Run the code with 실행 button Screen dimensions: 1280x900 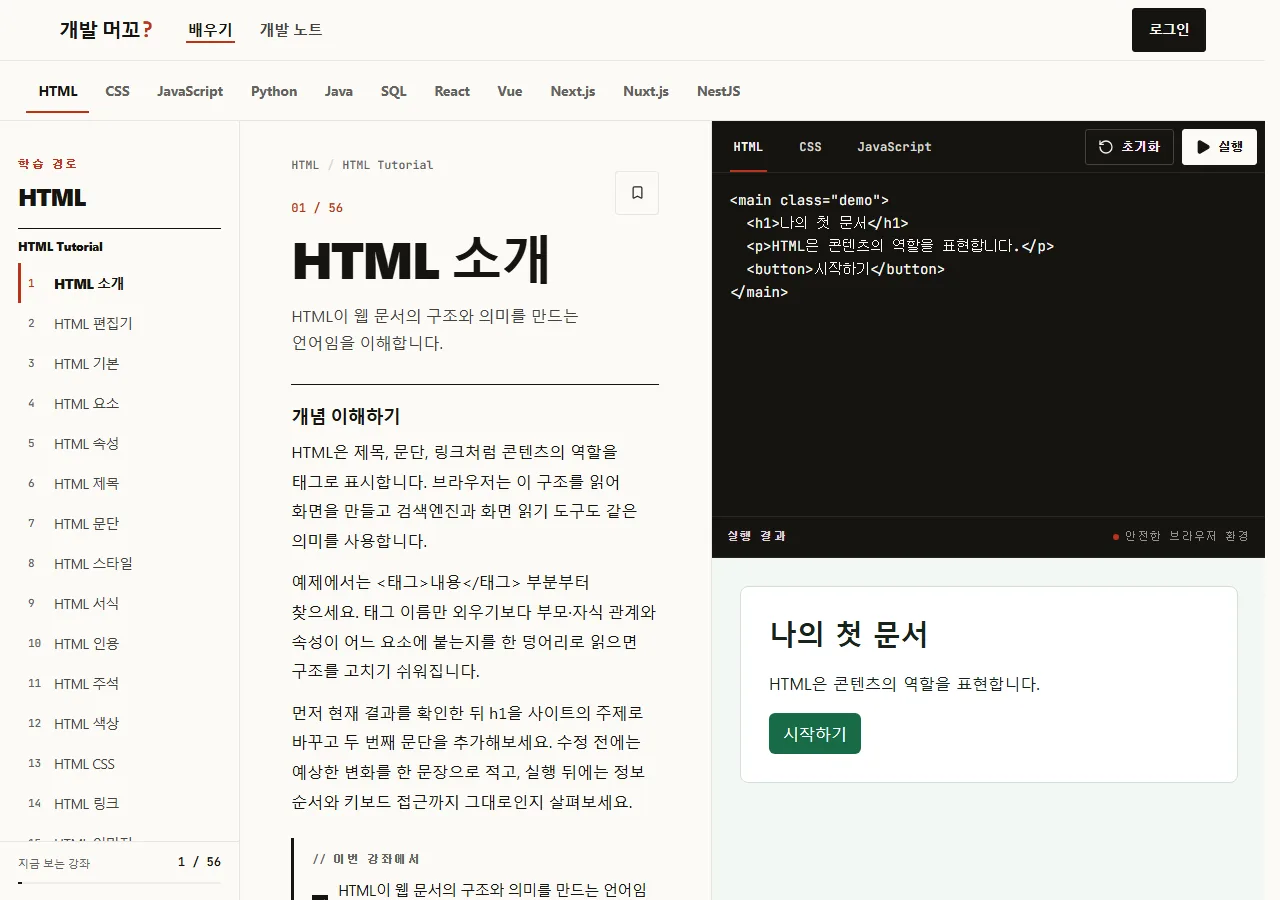coord(1219,147)
